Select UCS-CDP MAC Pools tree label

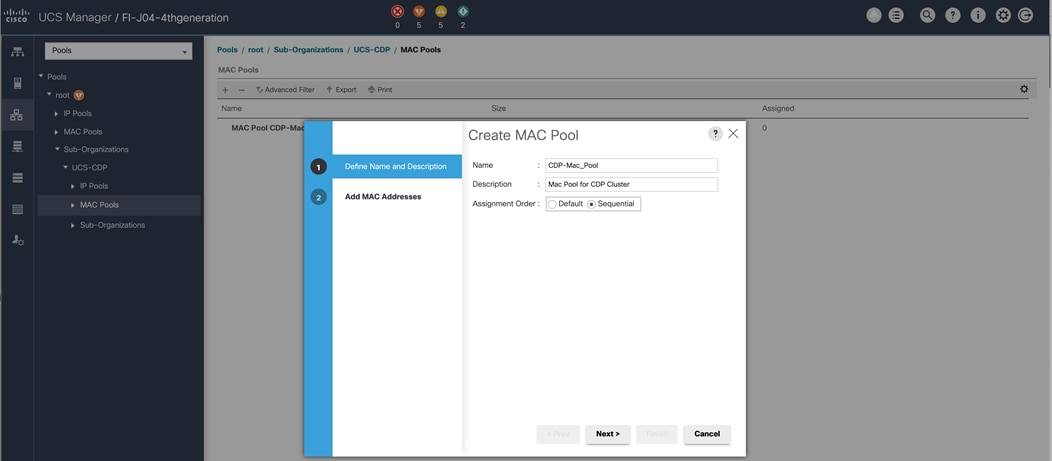(99, 205)
